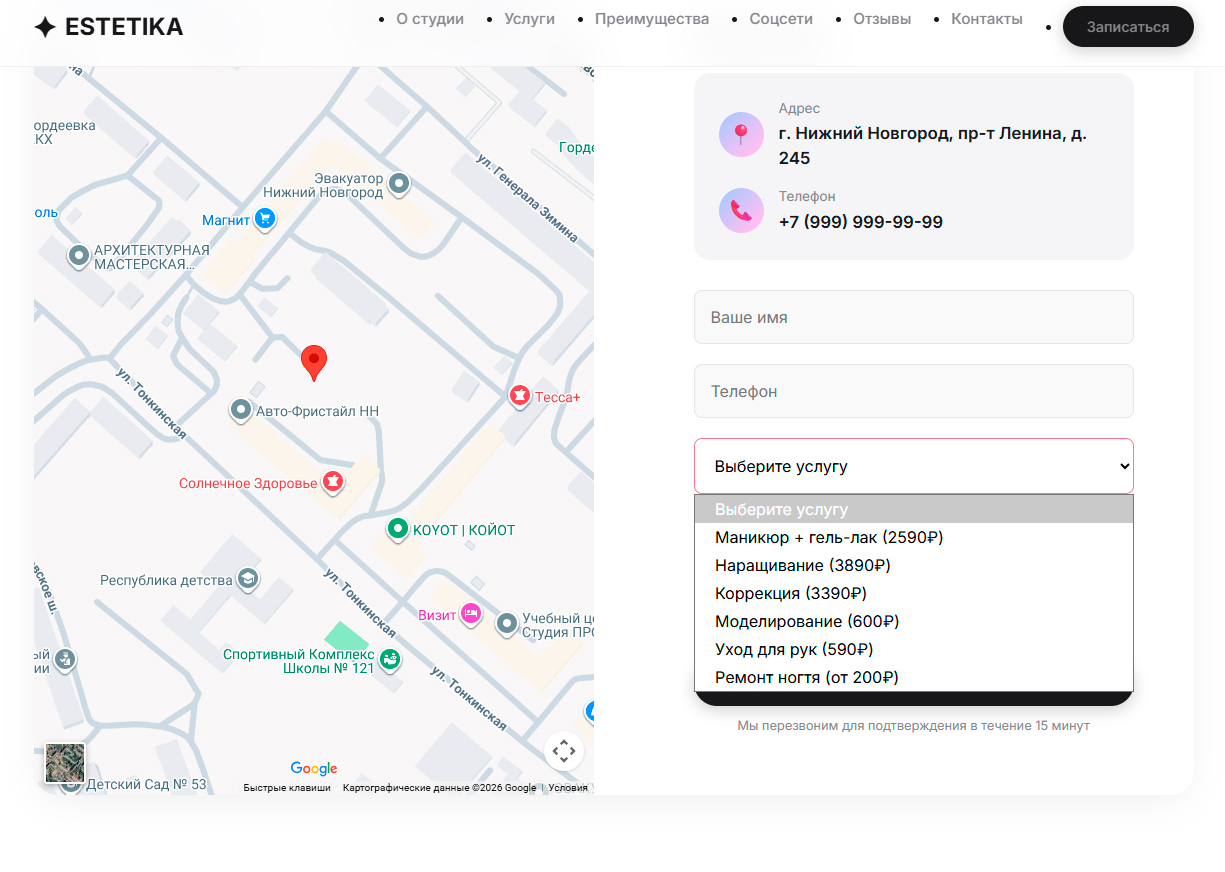
Task: Click the Учебный центр Студия marker icon
Action: point(507,623)
